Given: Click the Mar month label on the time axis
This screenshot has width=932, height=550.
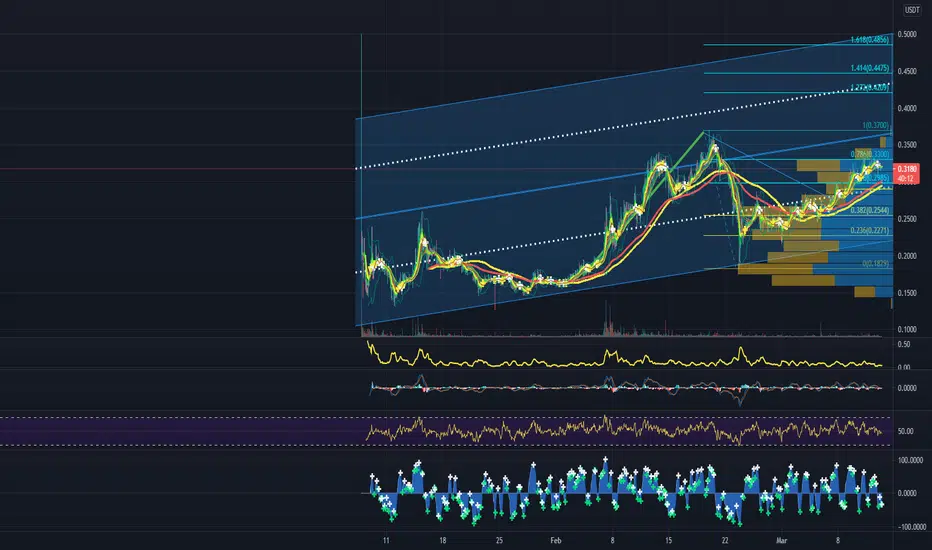Looking at the screenshot, I should pos(782,540).
